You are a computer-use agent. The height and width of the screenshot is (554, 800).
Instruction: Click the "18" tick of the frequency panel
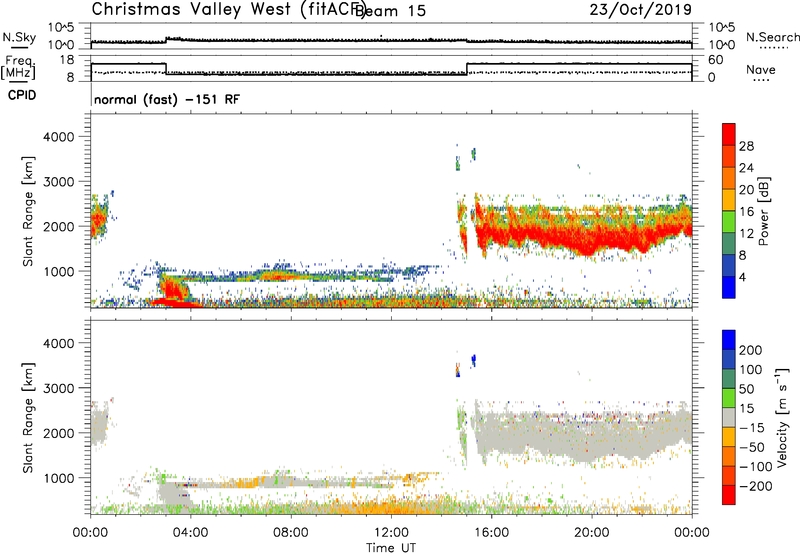point(66,60)
